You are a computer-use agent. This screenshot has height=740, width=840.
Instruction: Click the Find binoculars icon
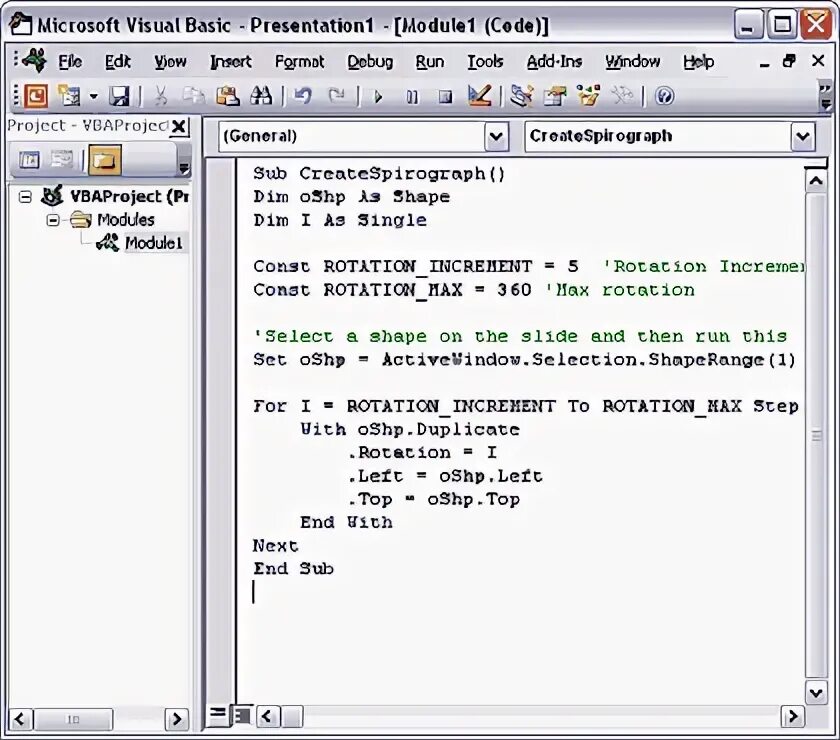coord(261,96)
